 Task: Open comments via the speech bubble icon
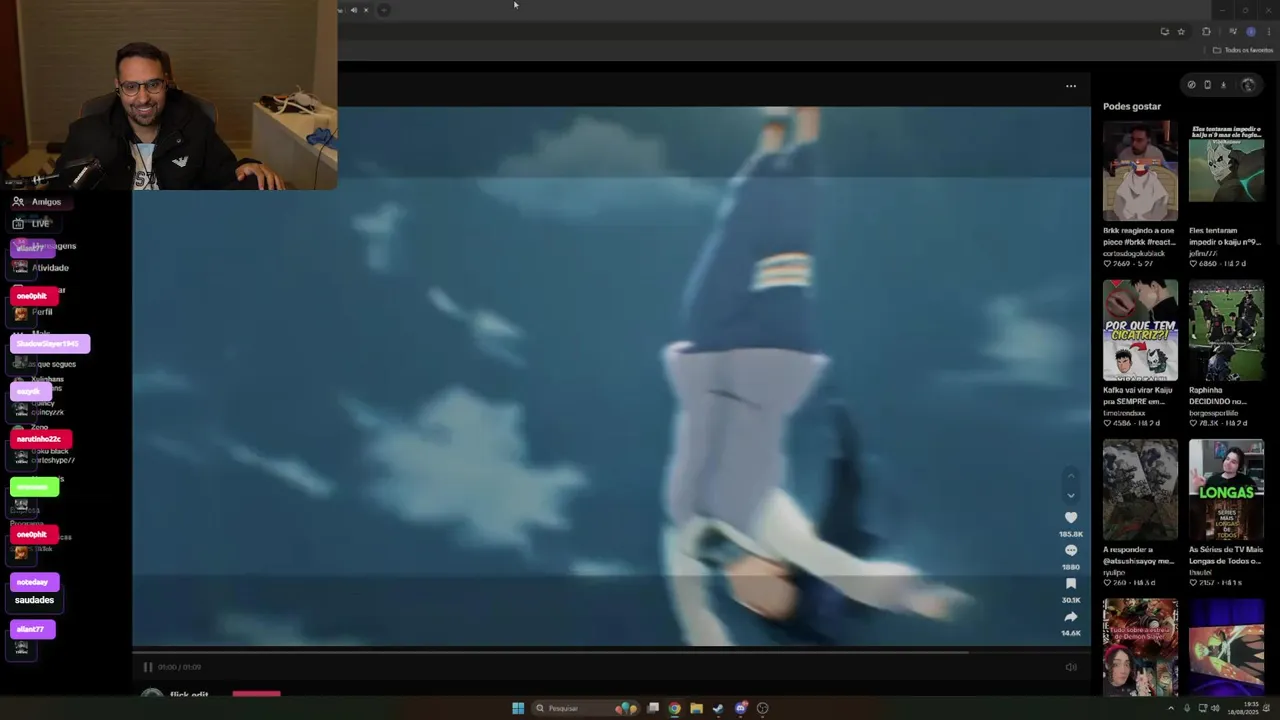pos(1071,550)
